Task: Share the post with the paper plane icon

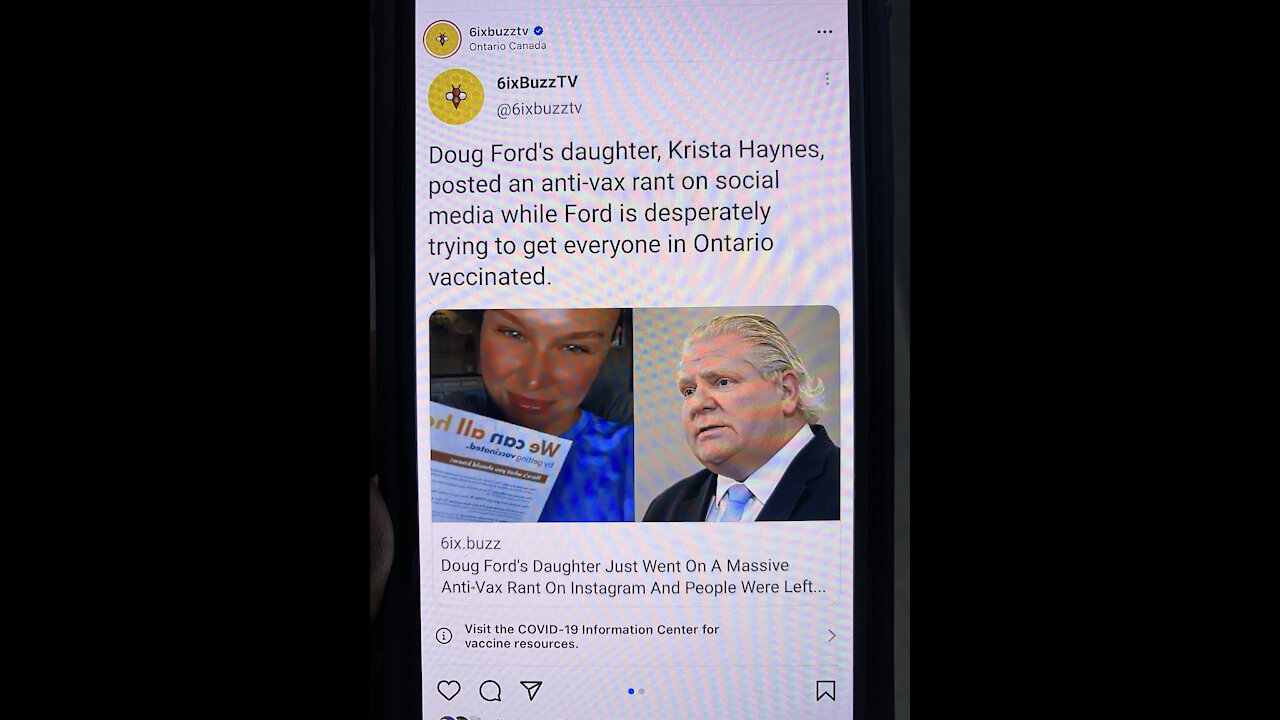Action: tap(531, 691)
